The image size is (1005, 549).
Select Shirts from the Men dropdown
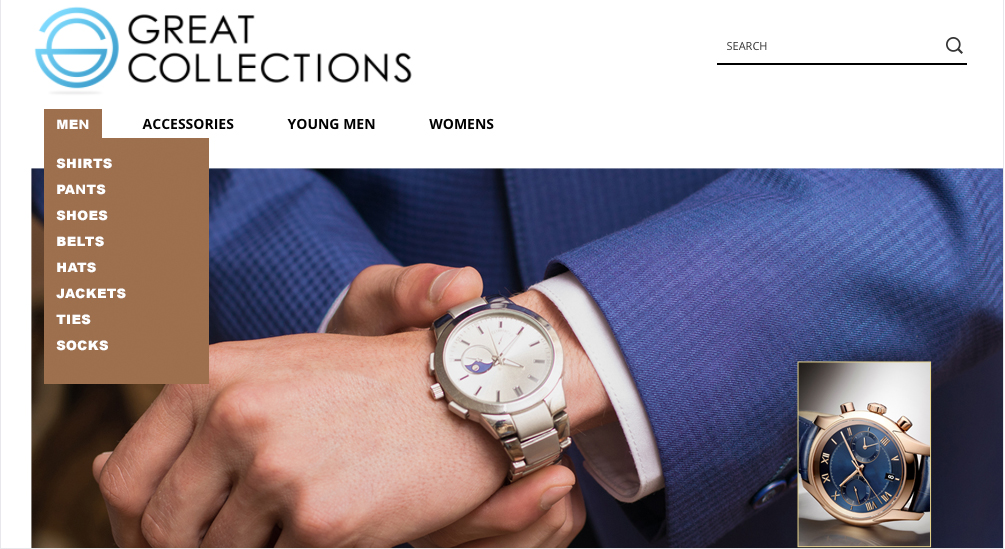coord(84,163)
